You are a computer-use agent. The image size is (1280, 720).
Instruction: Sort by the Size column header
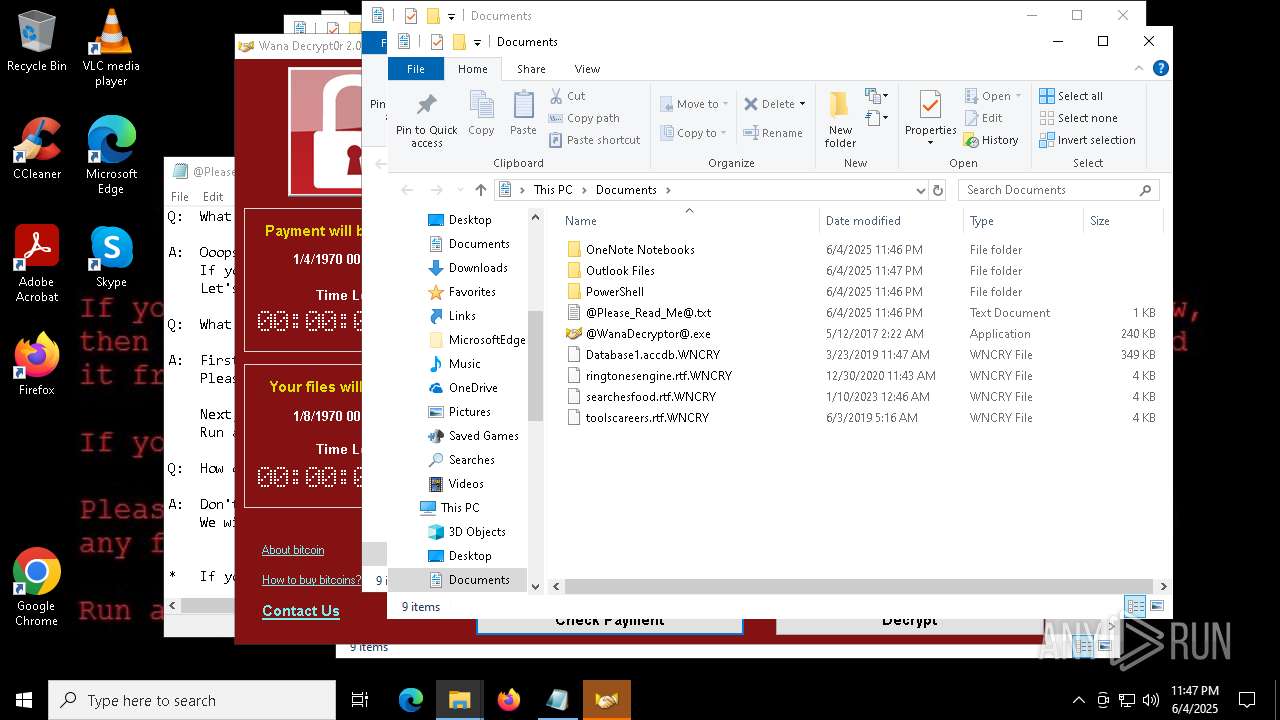(x=1123, y=221)
